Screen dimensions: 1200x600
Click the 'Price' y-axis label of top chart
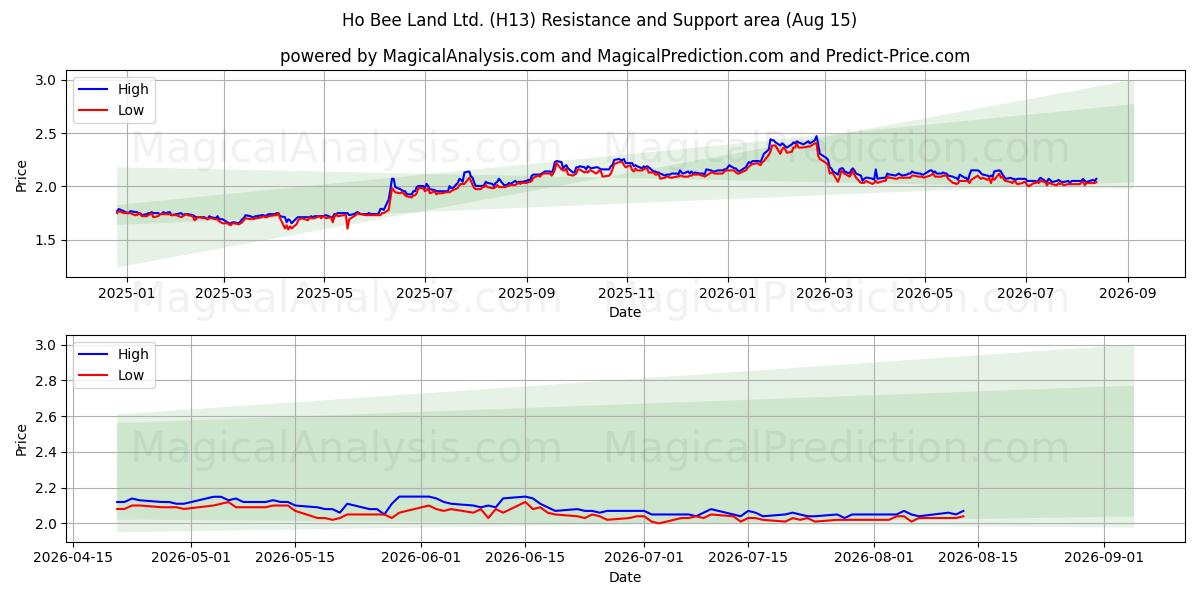(22, 174)
